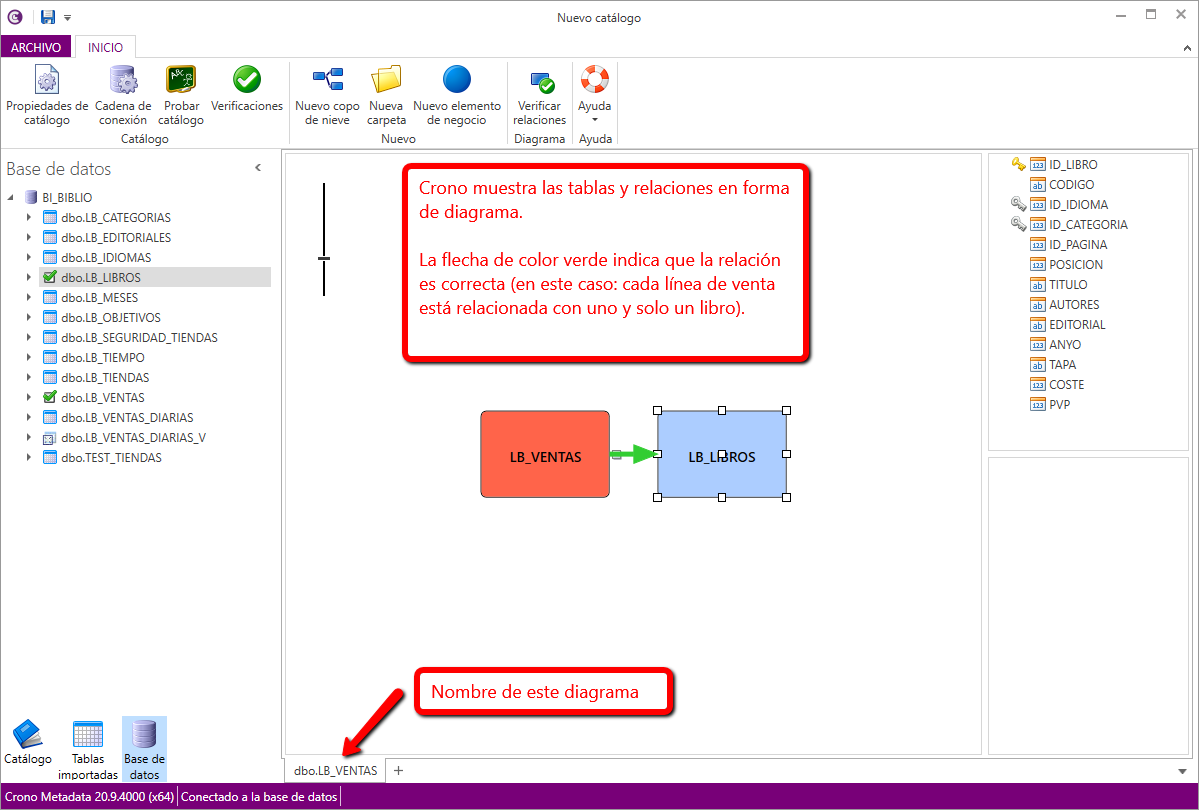Run Probar catálogo tool
This screenshot has height=810, width=1199.
[180, 96]
